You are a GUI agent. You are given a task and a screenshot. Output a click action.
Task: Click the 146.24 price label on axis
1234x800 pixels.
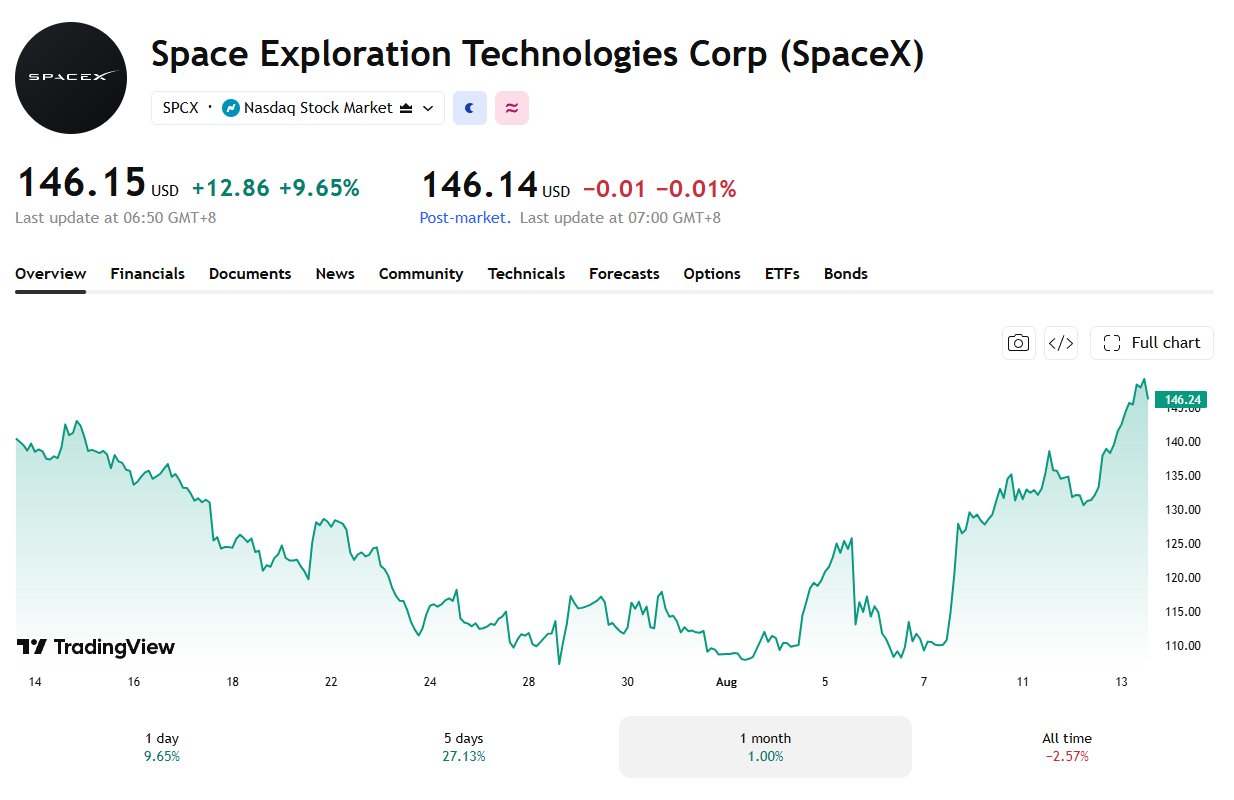tap(1181, 399)
